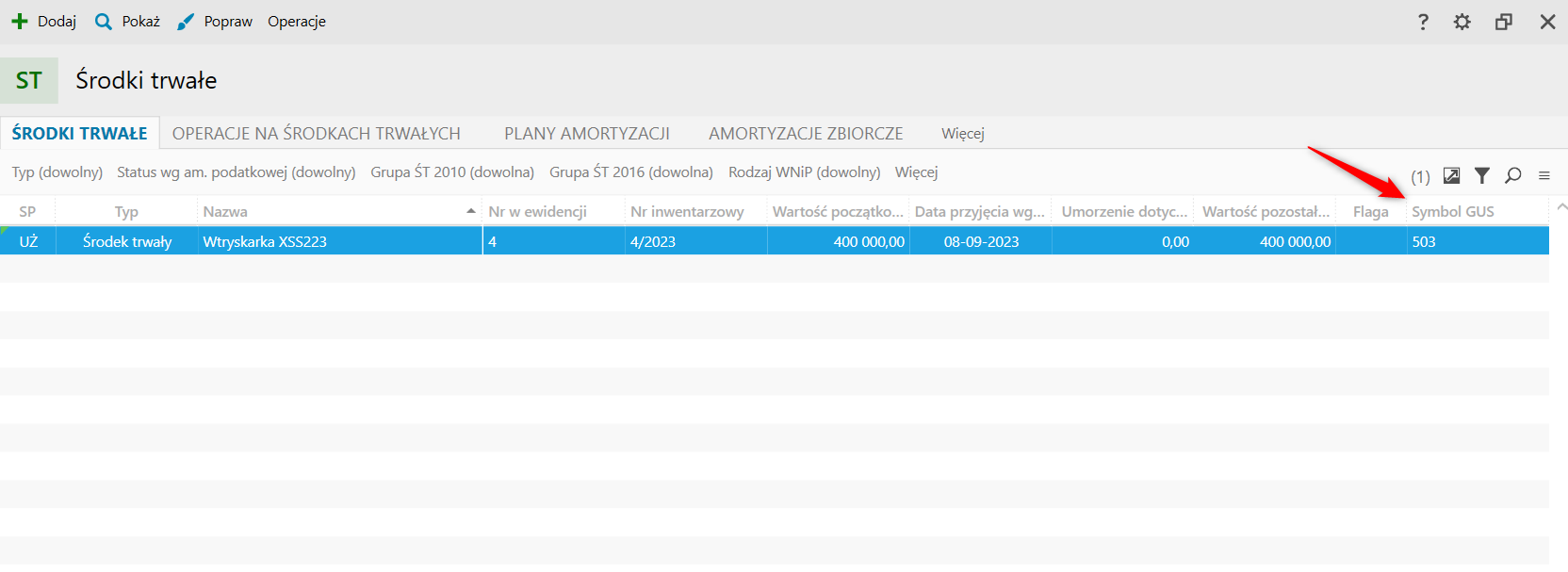Click the Środek trwały type cell
This screenshot has height=572, width=1568.
127,241
